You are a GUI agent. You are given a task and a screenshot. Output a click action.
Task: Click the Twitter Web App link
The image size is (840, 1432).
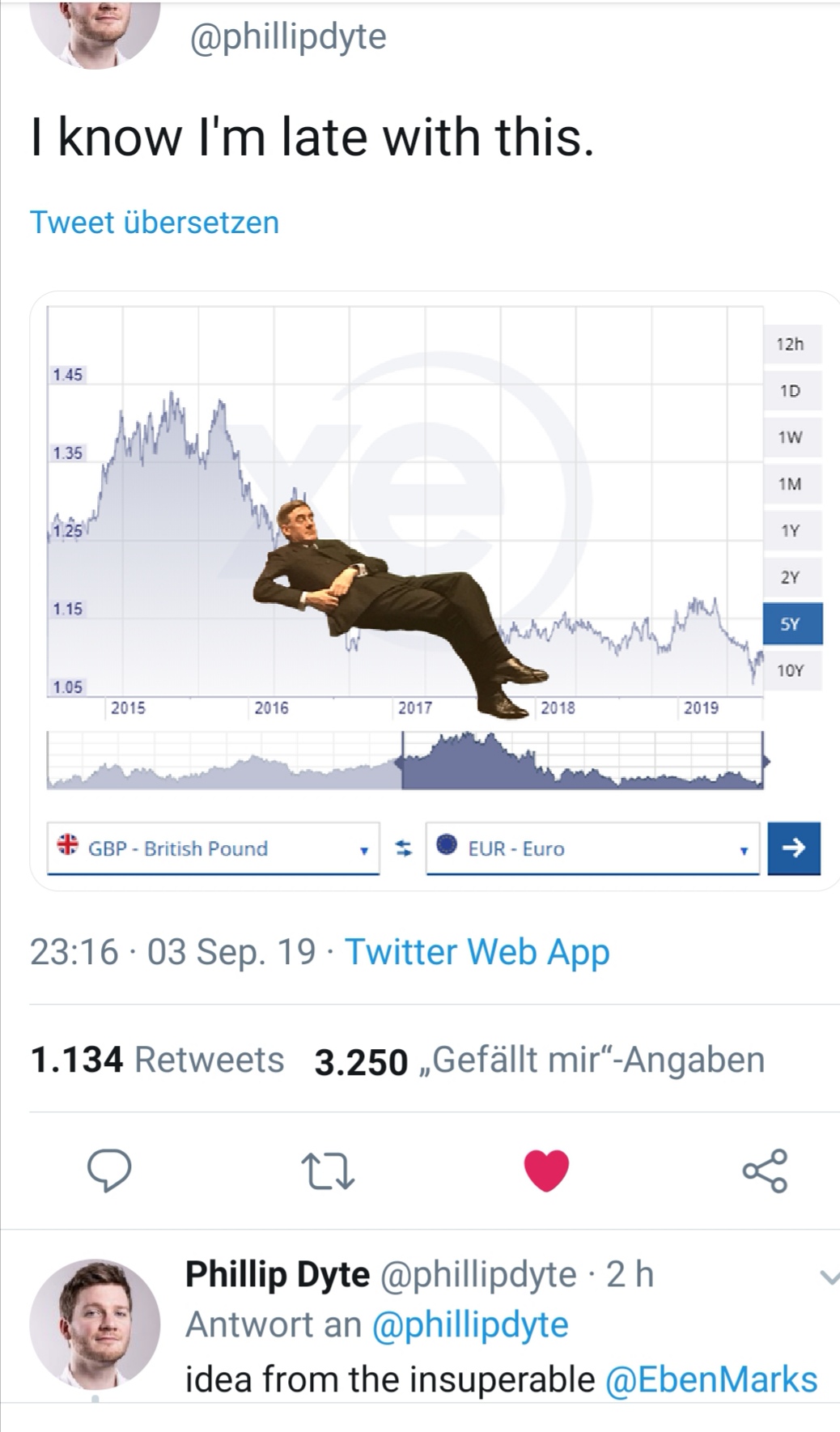point(477,952)
